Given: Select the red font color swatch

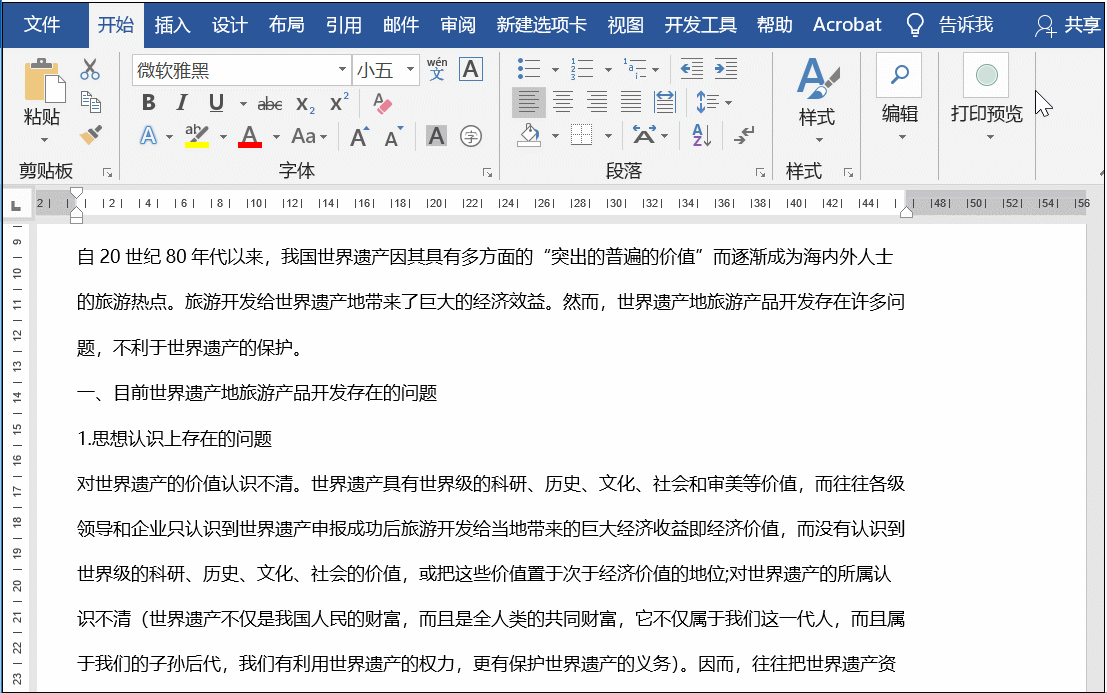Looking at the screenshot, I should [248, 135].
